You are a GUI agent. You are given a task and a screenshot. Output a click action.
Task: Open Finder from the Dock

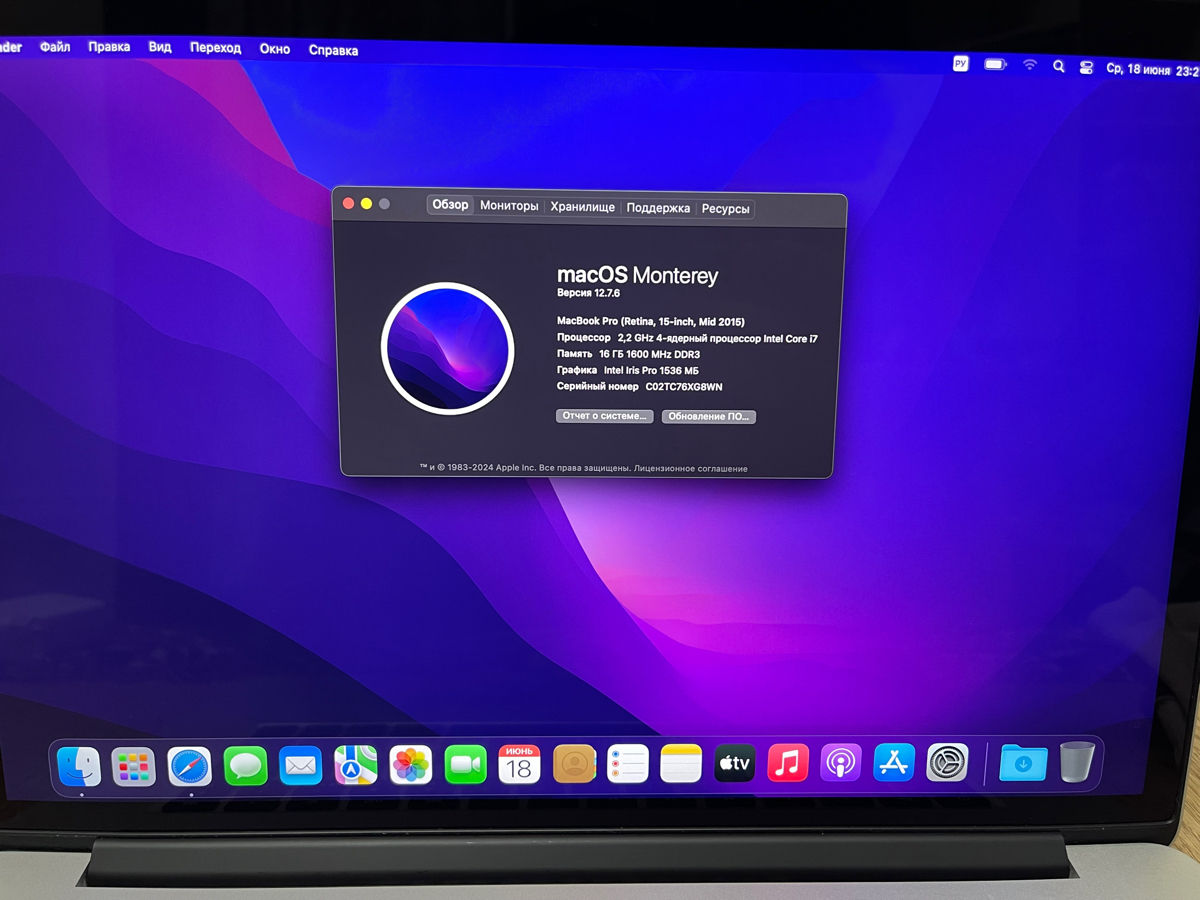click(x=79, y=766)
